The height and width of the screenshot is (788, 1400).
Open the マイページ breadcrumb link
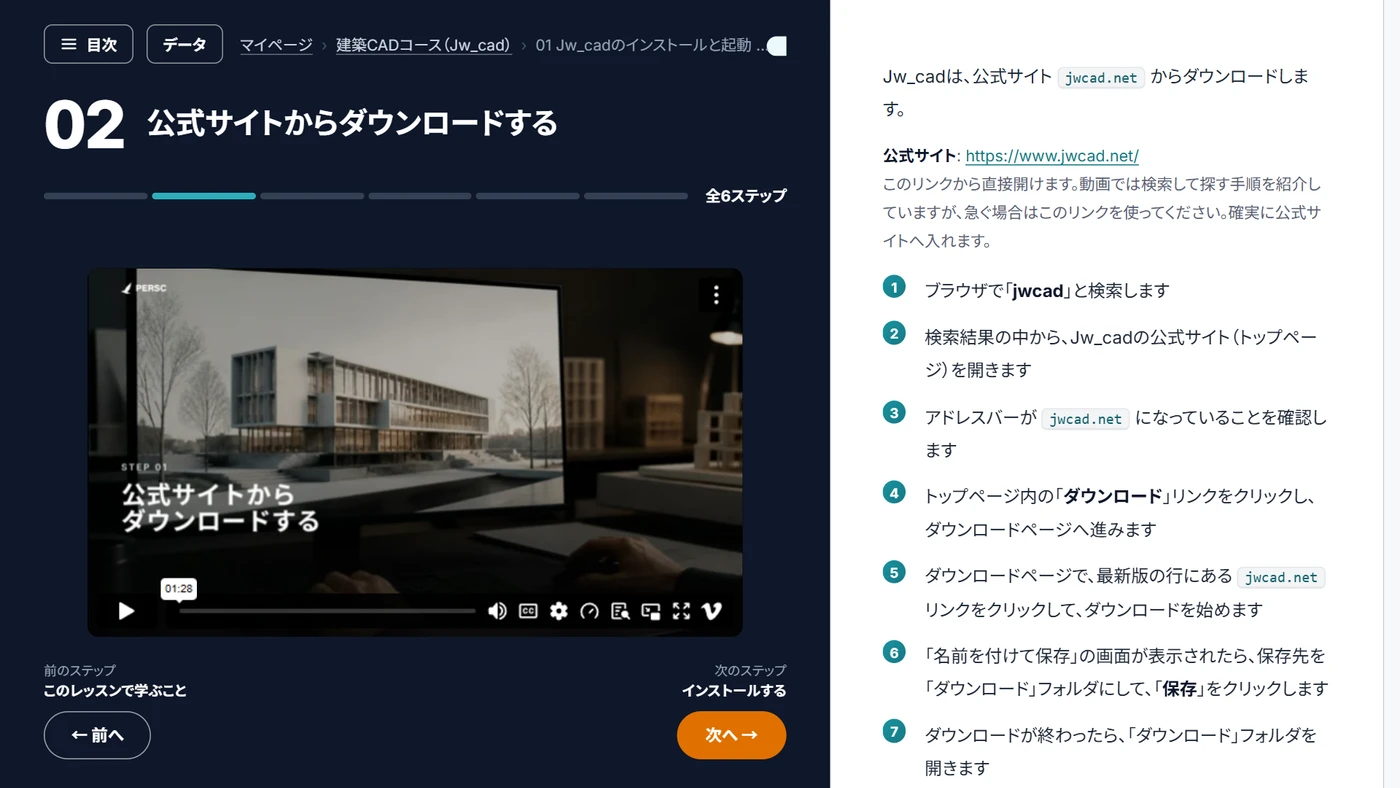(276, 45)
